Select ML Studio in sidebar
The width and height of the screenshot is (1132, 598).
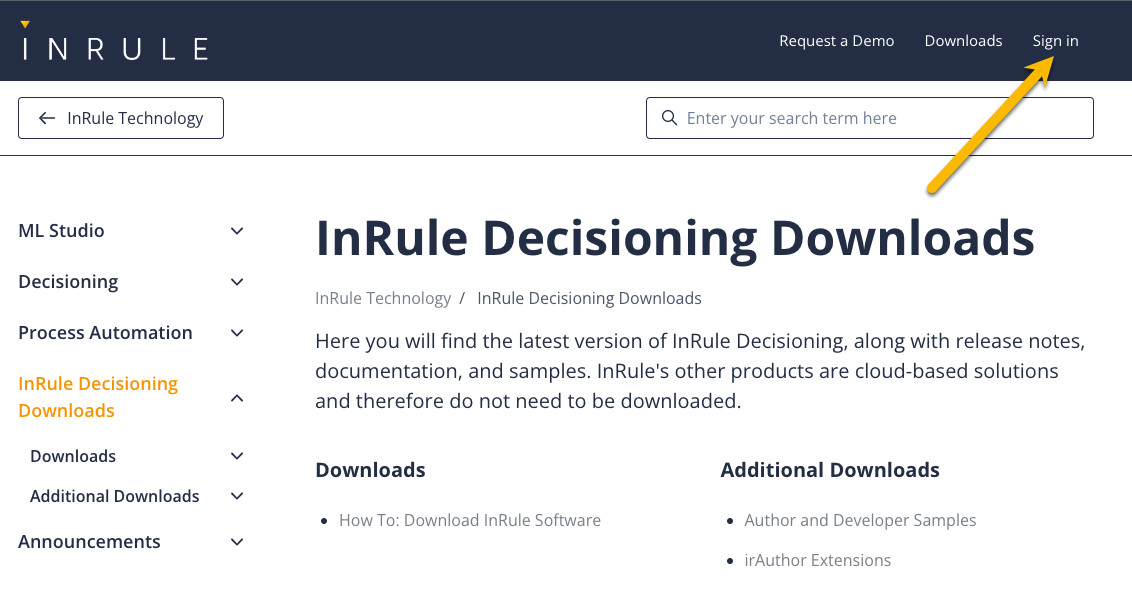[x=61, y=231]
